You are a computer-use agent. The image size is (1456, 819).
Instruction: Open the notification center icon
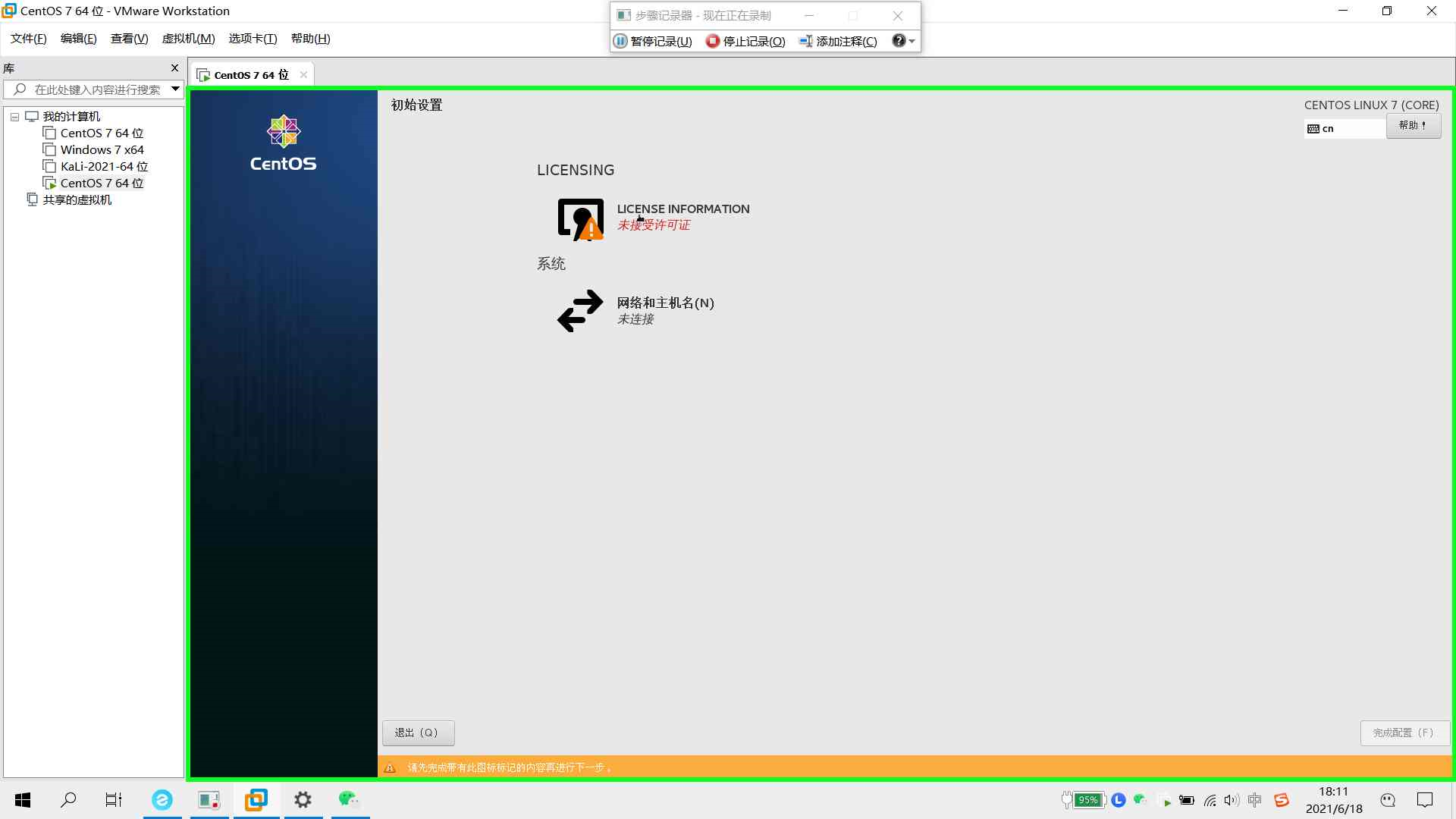click(x=1425, y=800)
